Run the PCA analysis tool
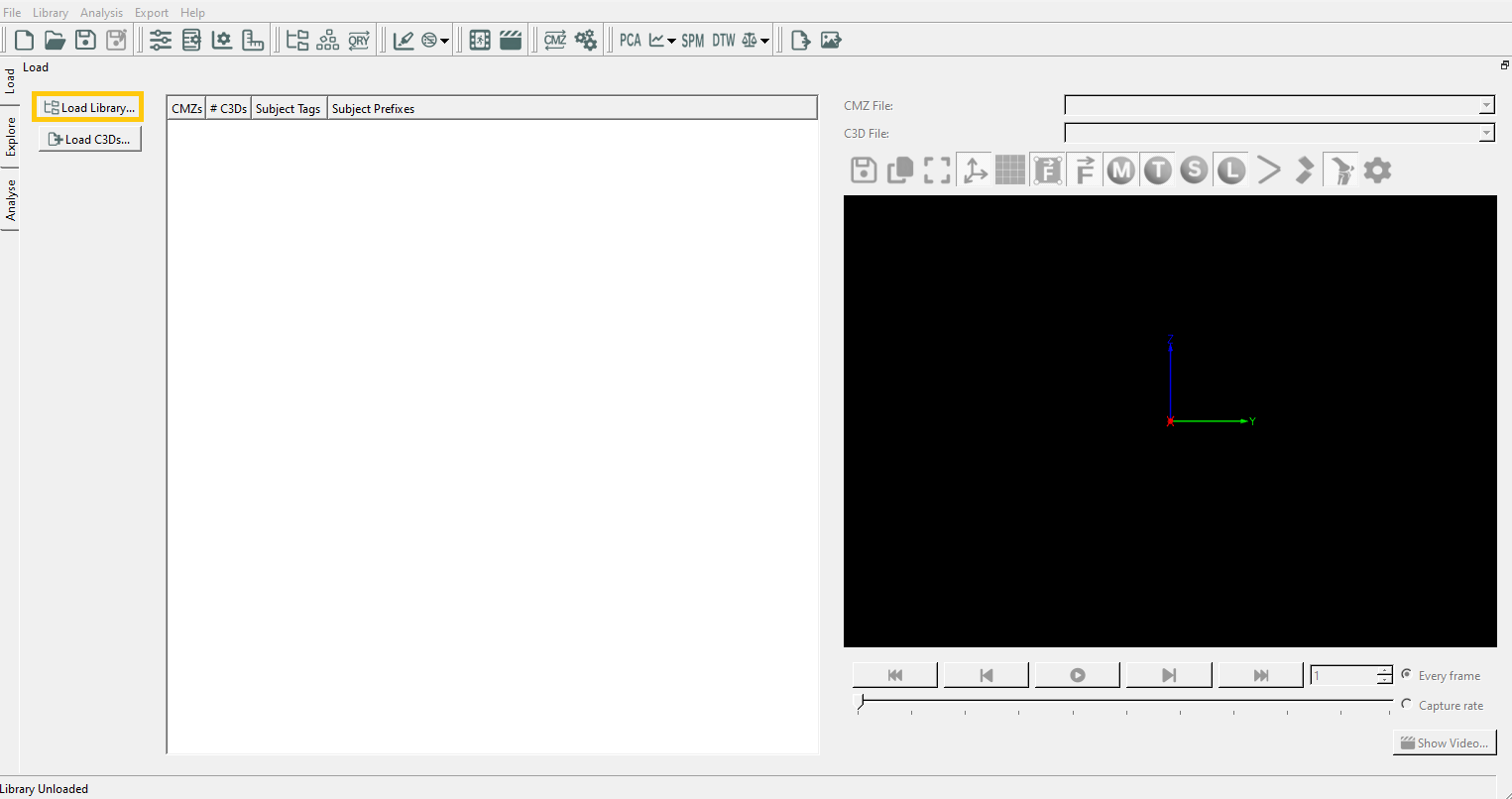The width and height of the screenshot is (1512, 799). click(x=631, y=40)
